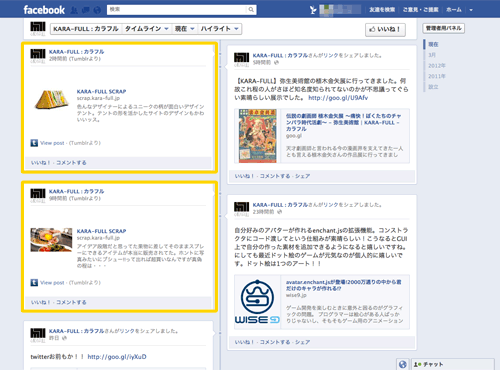Screen dimensions: 500x370
Task: Click the magnifier icon in the search box
Action: 251,10
